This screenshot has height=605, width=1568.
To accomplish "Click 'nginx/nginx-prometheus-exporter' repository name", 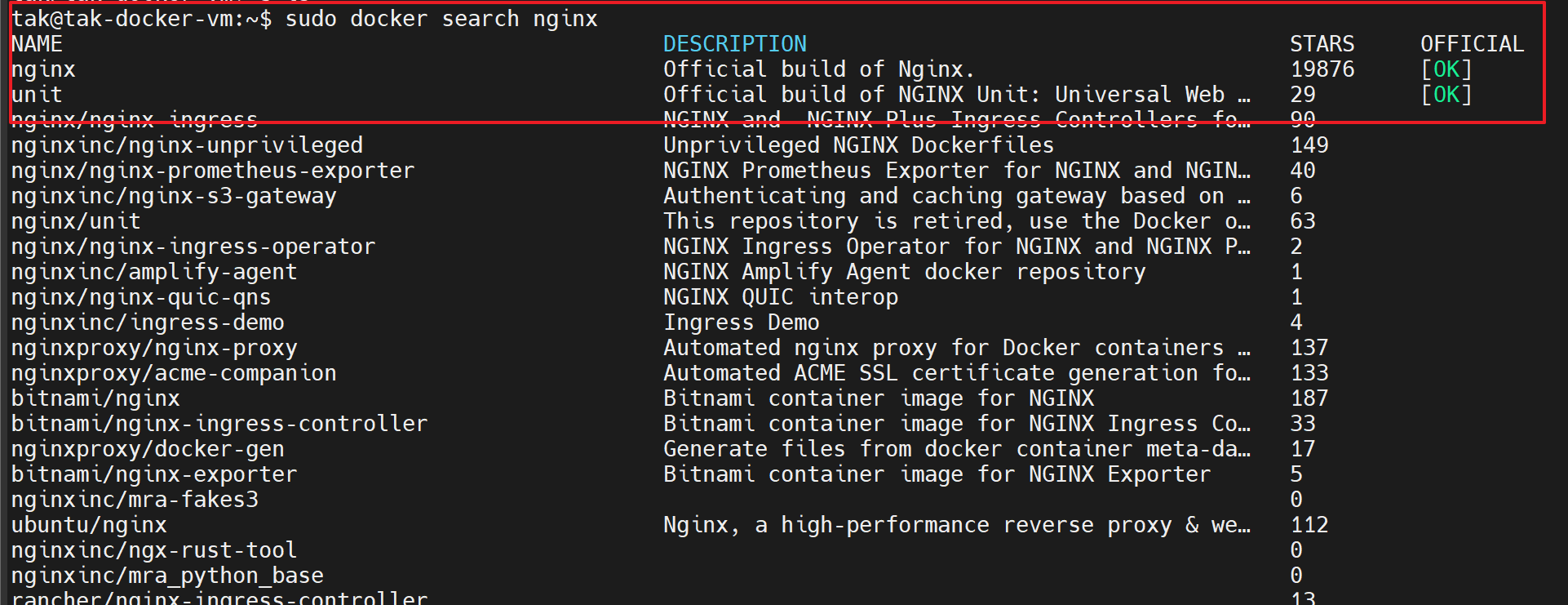I will (x=213, y=171).
